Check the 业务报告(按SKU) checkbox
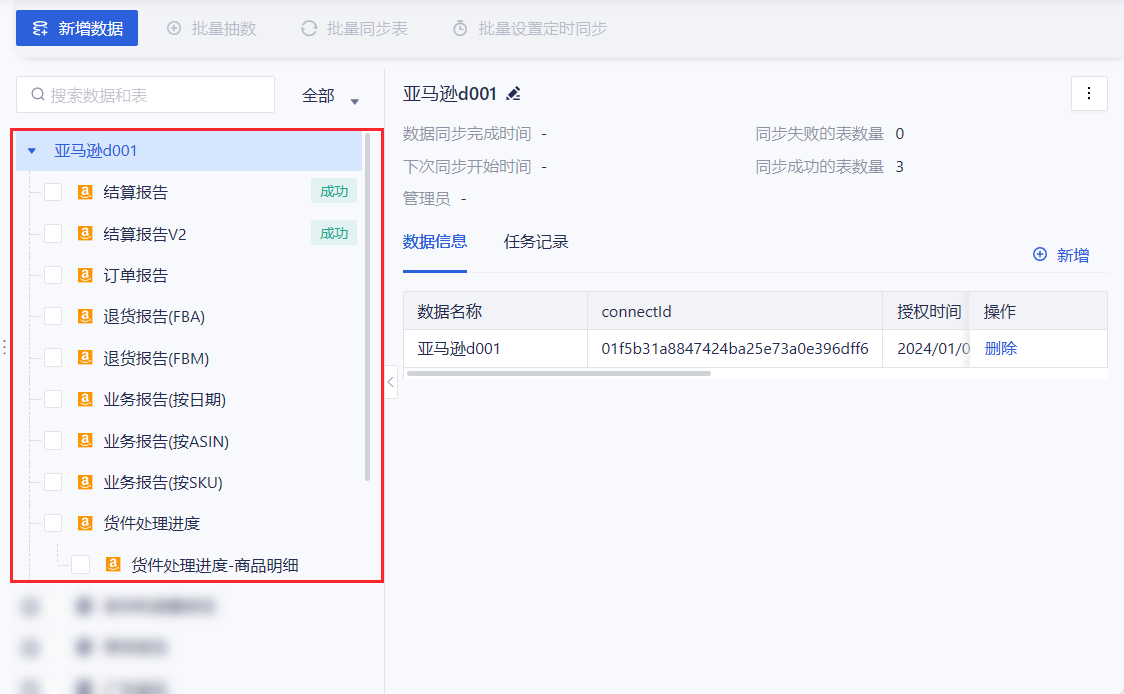This screenshot has width=1124, height=694. (53, 482)
